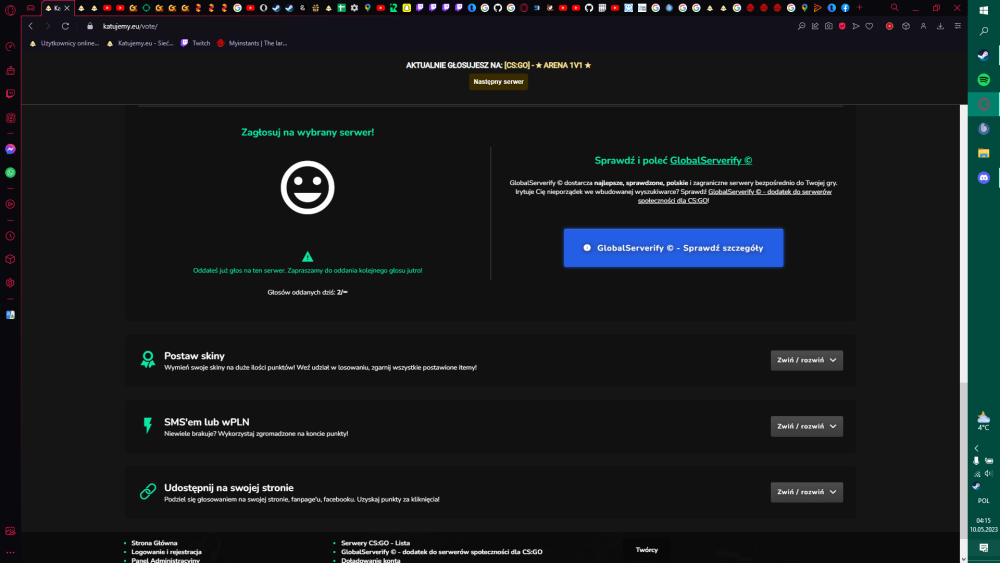This screenshot has width=1000, height=563.
Task: Click the POL language indicator
Action: [x=983, y=501]
